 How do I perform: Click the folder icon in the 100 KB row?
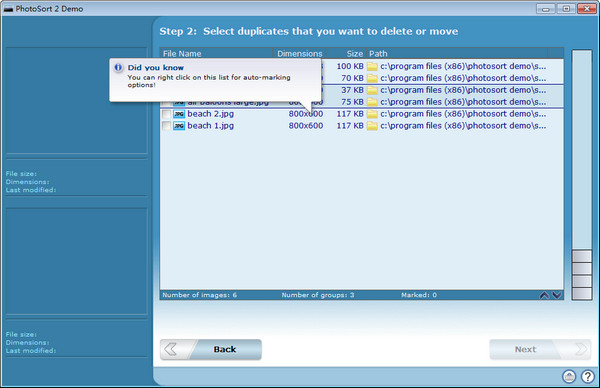[372, 66]
